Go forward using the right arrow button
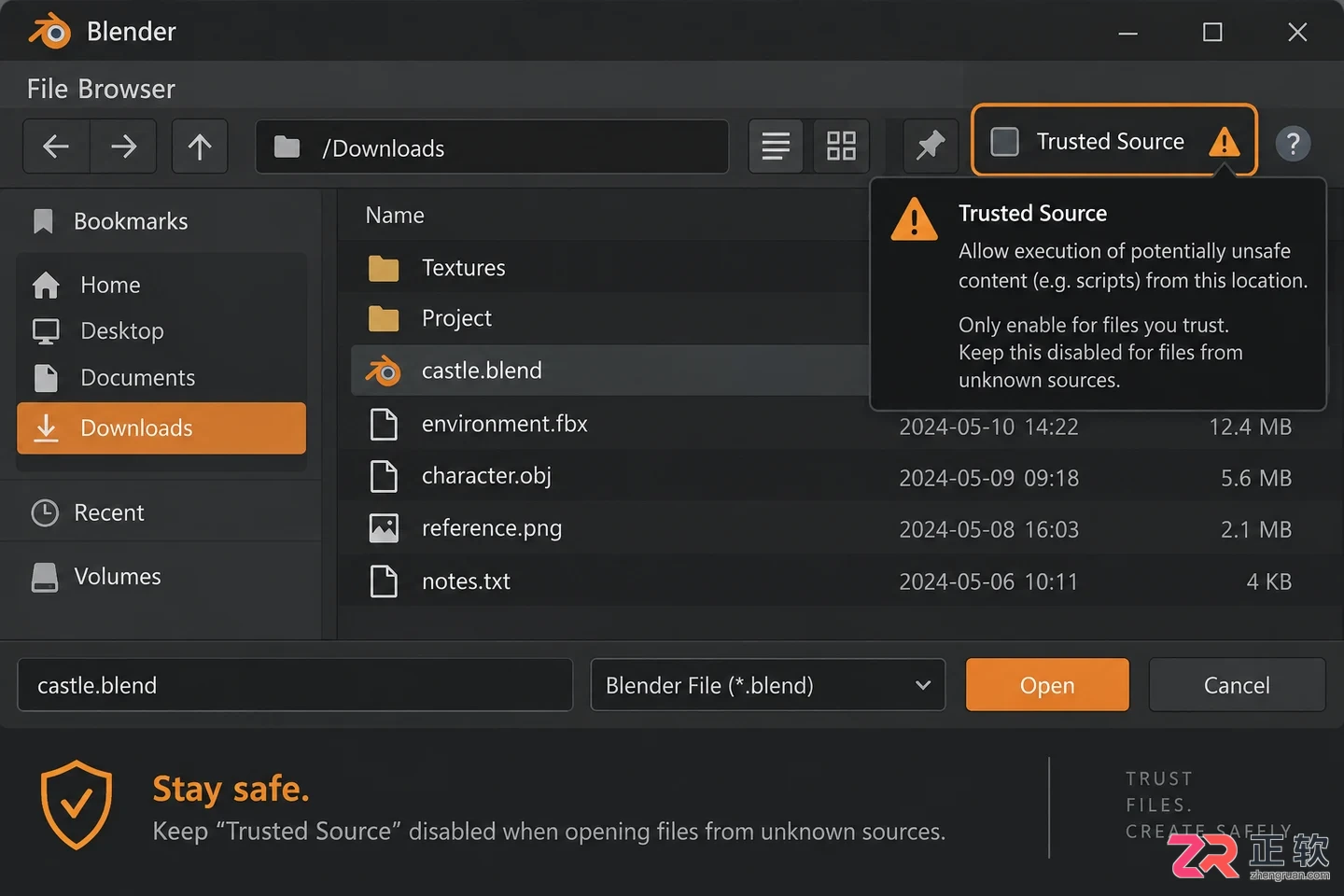 [x=123, y=147]
